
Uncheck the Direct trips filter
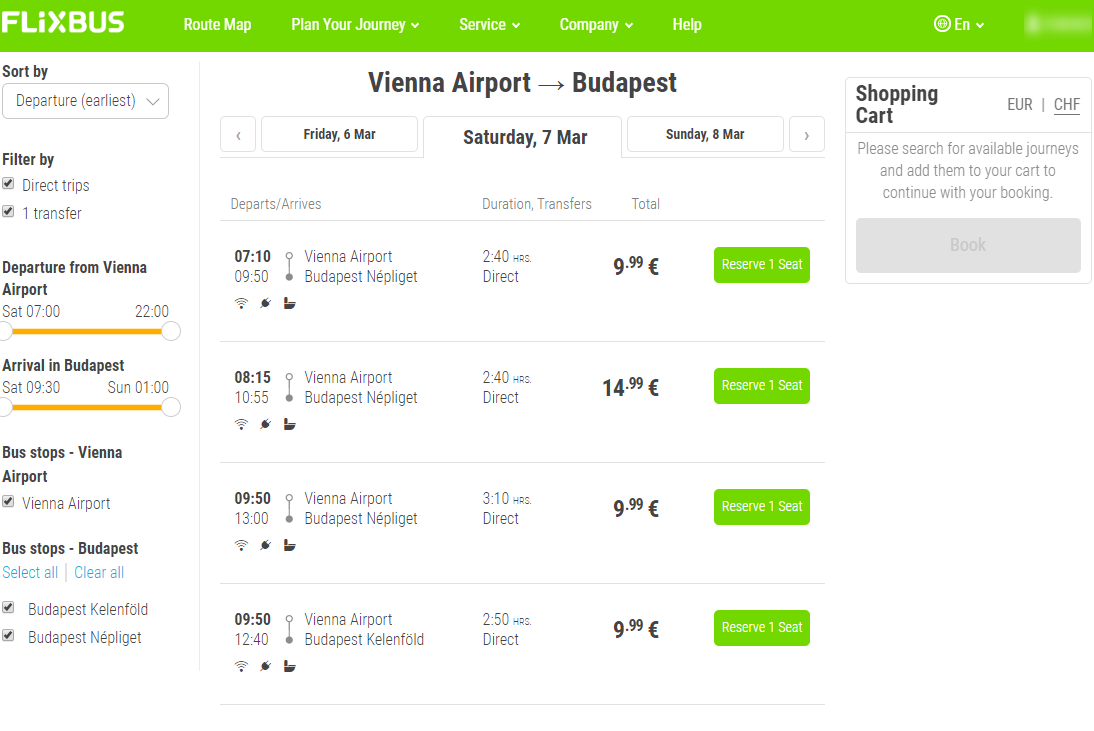click(8, 183)
